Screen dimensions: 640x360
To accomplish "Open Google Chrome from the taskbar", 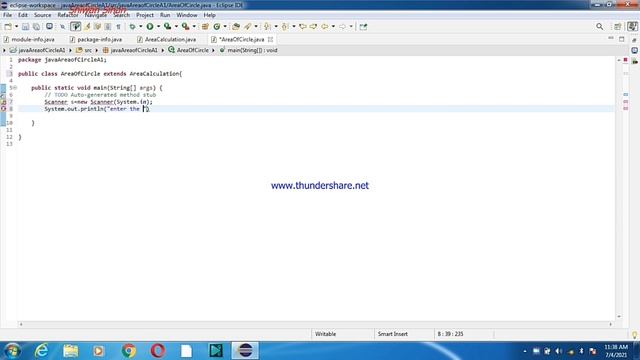I will pos(129,351).
